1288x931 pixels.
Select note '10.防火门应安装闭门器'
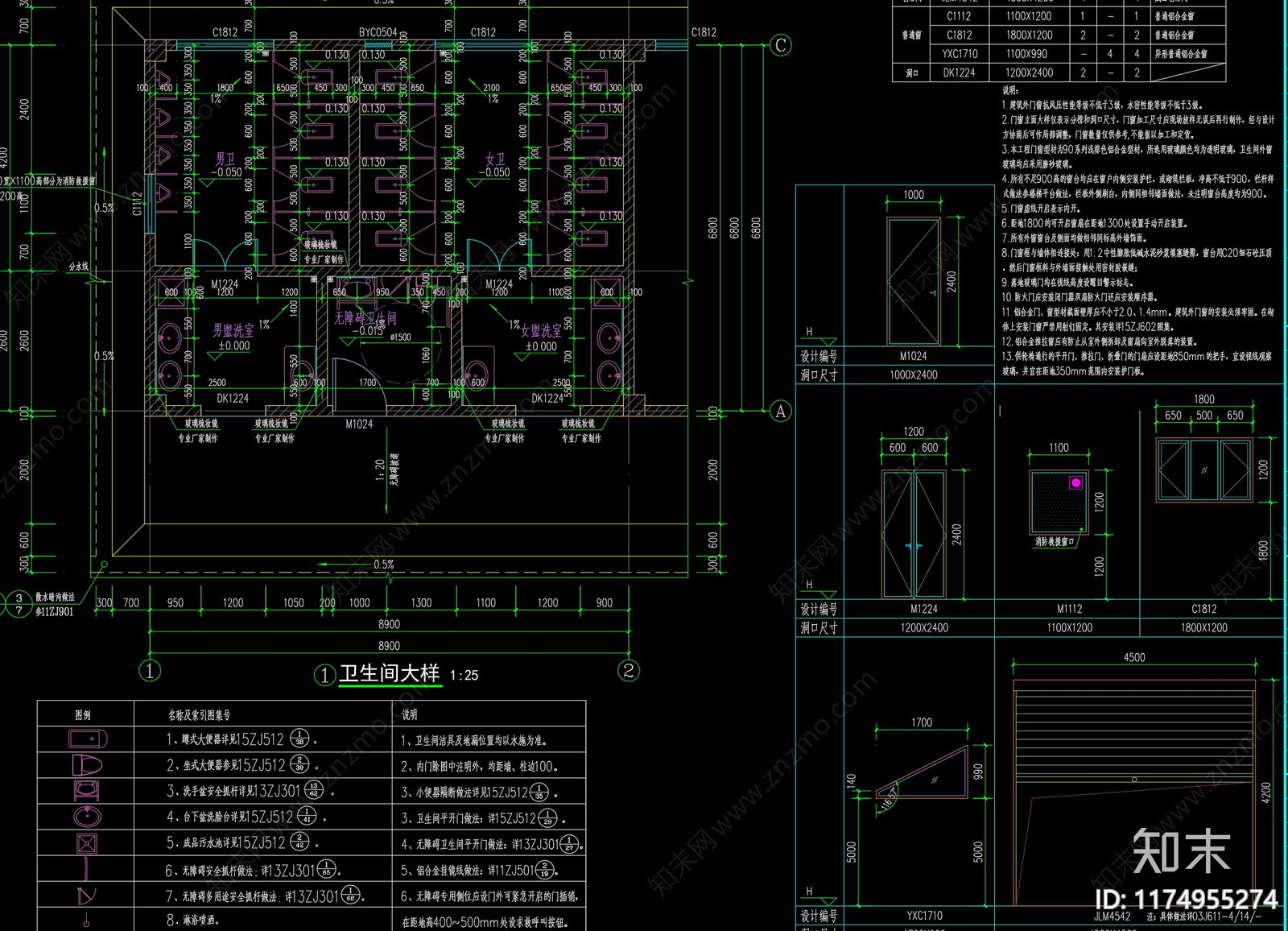(x=1079, y=297)
